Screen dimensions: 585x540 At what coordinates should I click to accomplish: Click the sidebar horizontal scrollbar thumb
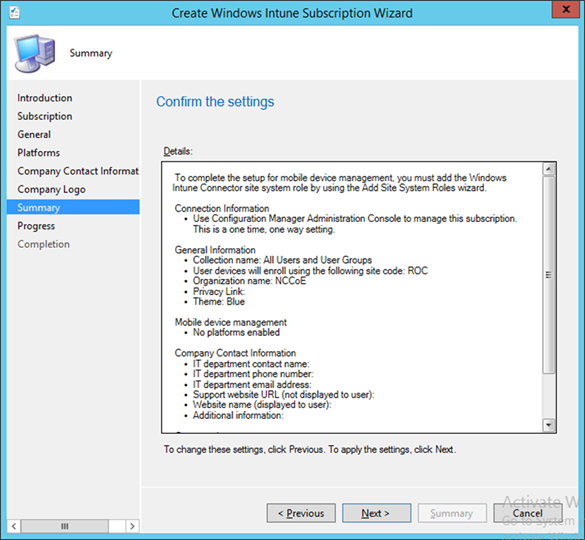(65, 526)
